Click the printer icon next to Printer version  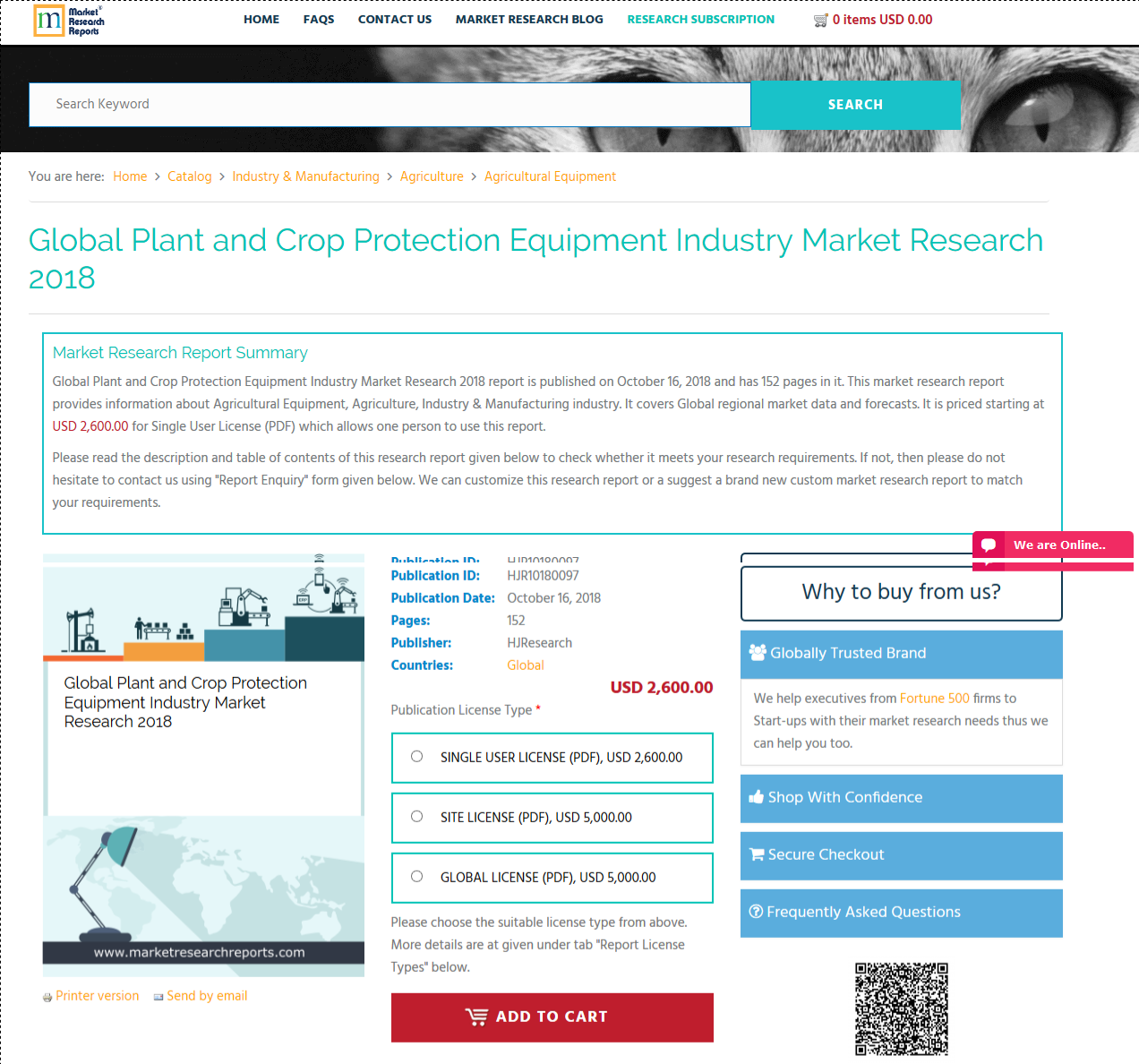click(x=47, y=996)
